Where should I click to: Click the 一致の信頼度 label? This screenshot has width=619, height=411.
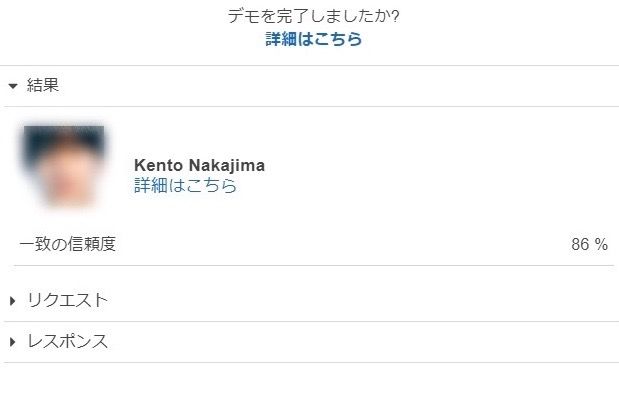[68, 244]
